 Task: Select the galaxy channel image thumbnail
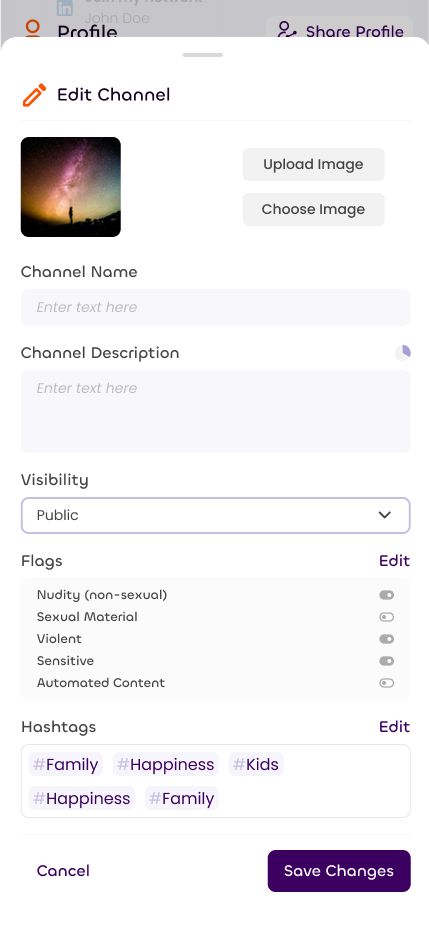click(71, 187)
